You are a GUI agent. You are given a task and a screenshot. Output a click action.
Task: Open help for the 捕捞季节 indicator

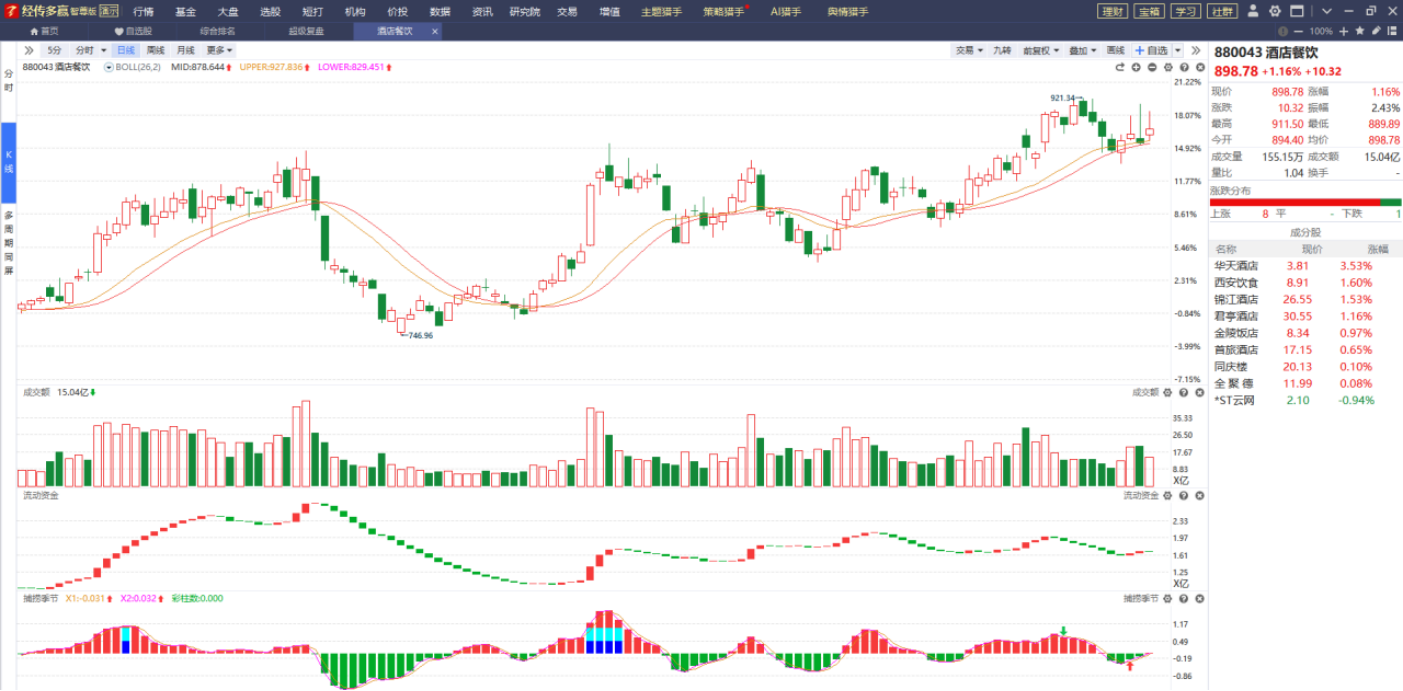pyautogui.click(x=1183, y=598)
